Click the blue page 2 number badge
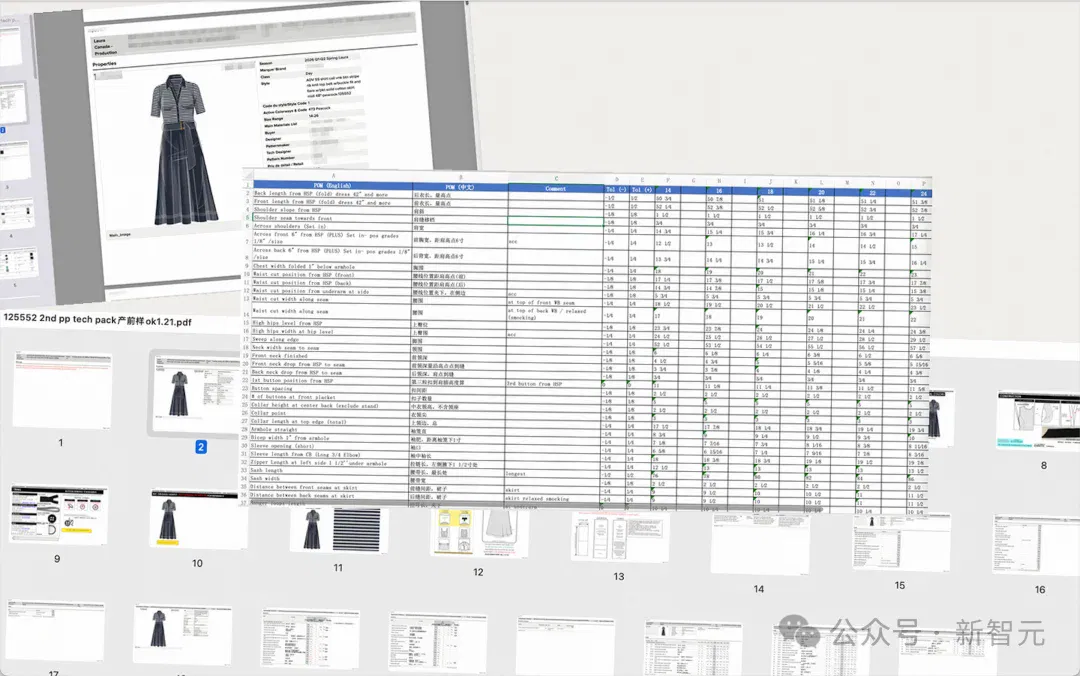The height and width of the screenshot is (676, 1080). point(200,447)
